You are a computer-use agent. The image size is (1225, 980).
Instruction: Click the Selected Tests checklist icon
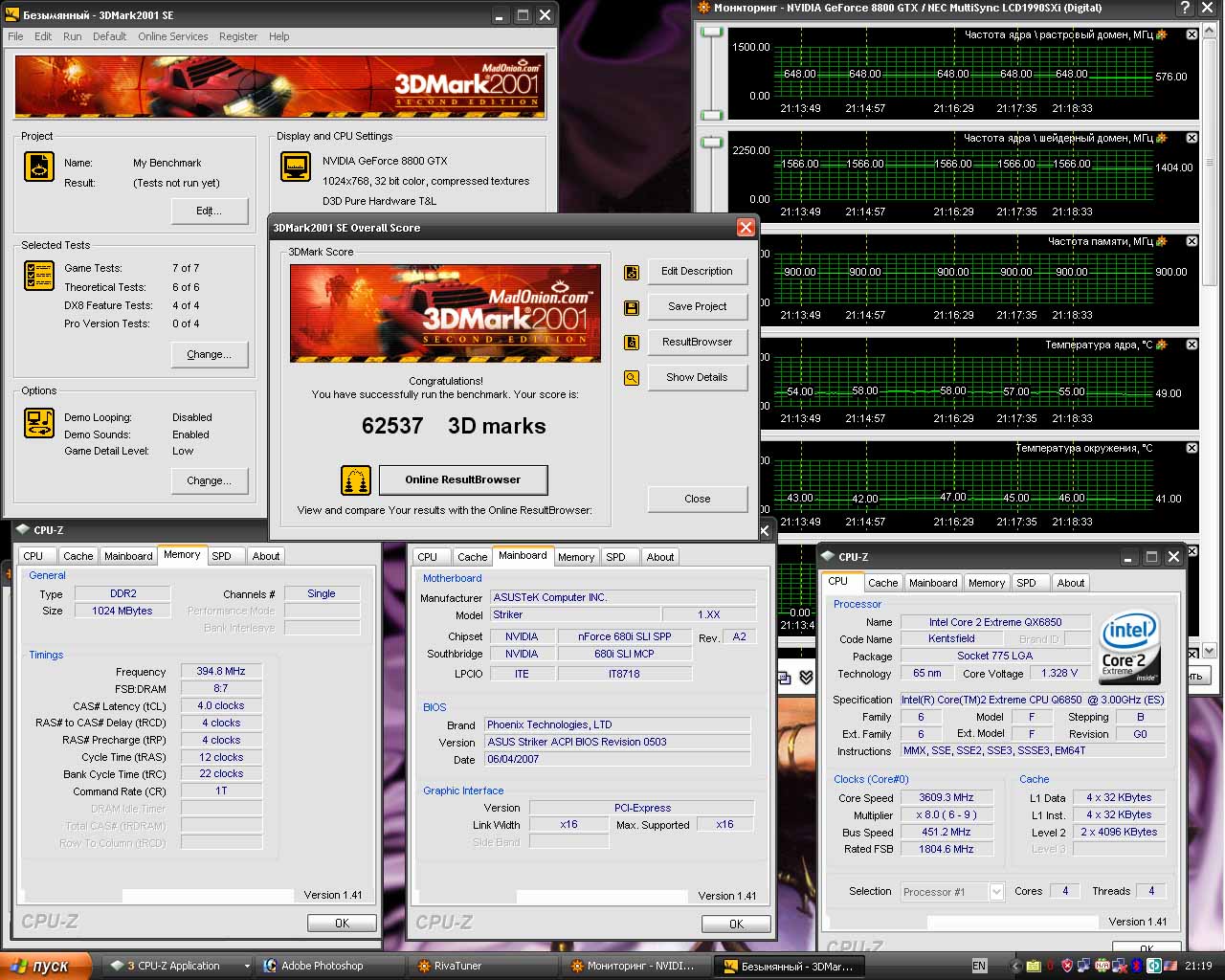pos(39,276)
